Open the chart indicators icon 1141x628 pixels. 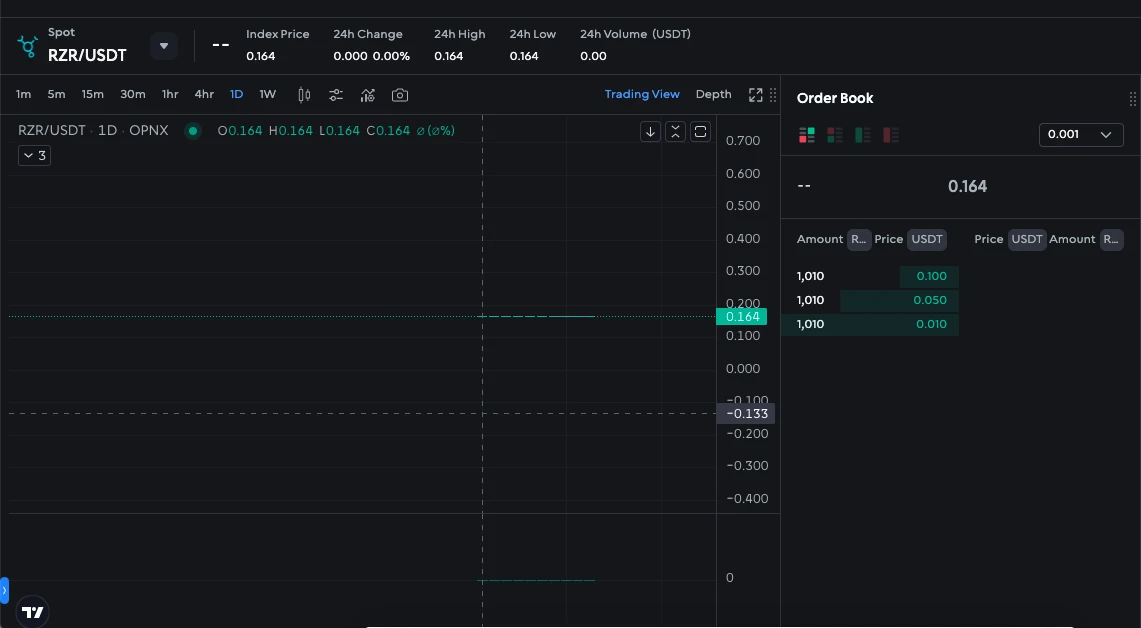(368, 95)
